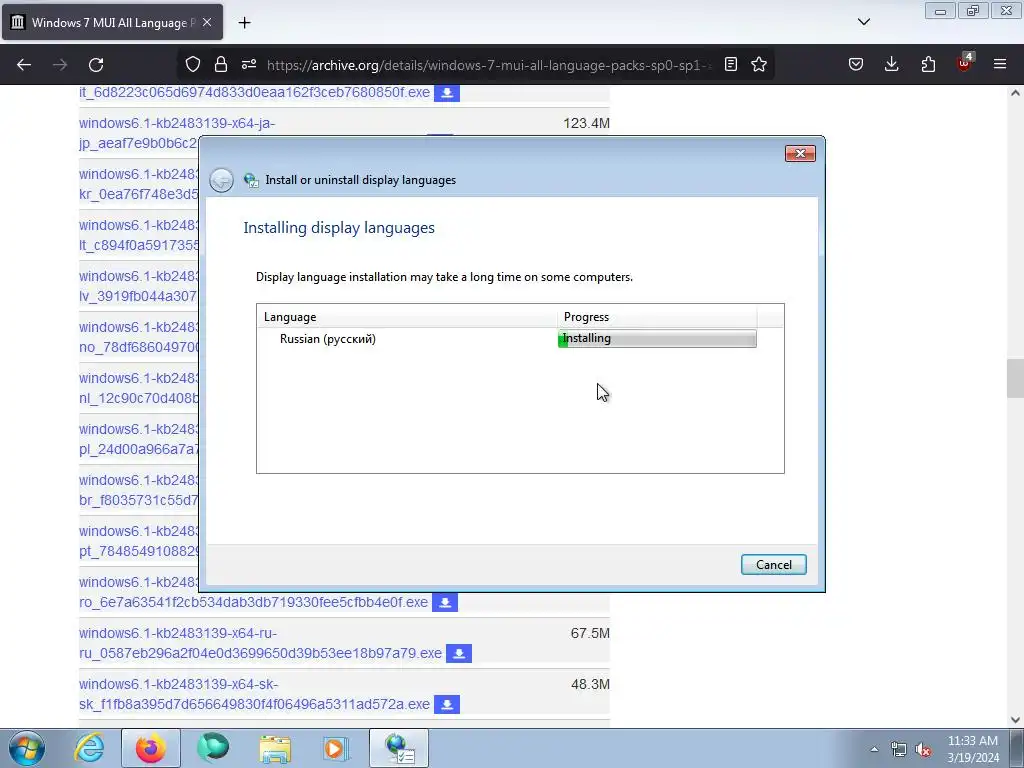This screenshot has width=1024, height=768.
Task: Download the ro_6e7a63541f2cb534 exe file icon
Action: [x=445, y=602]
